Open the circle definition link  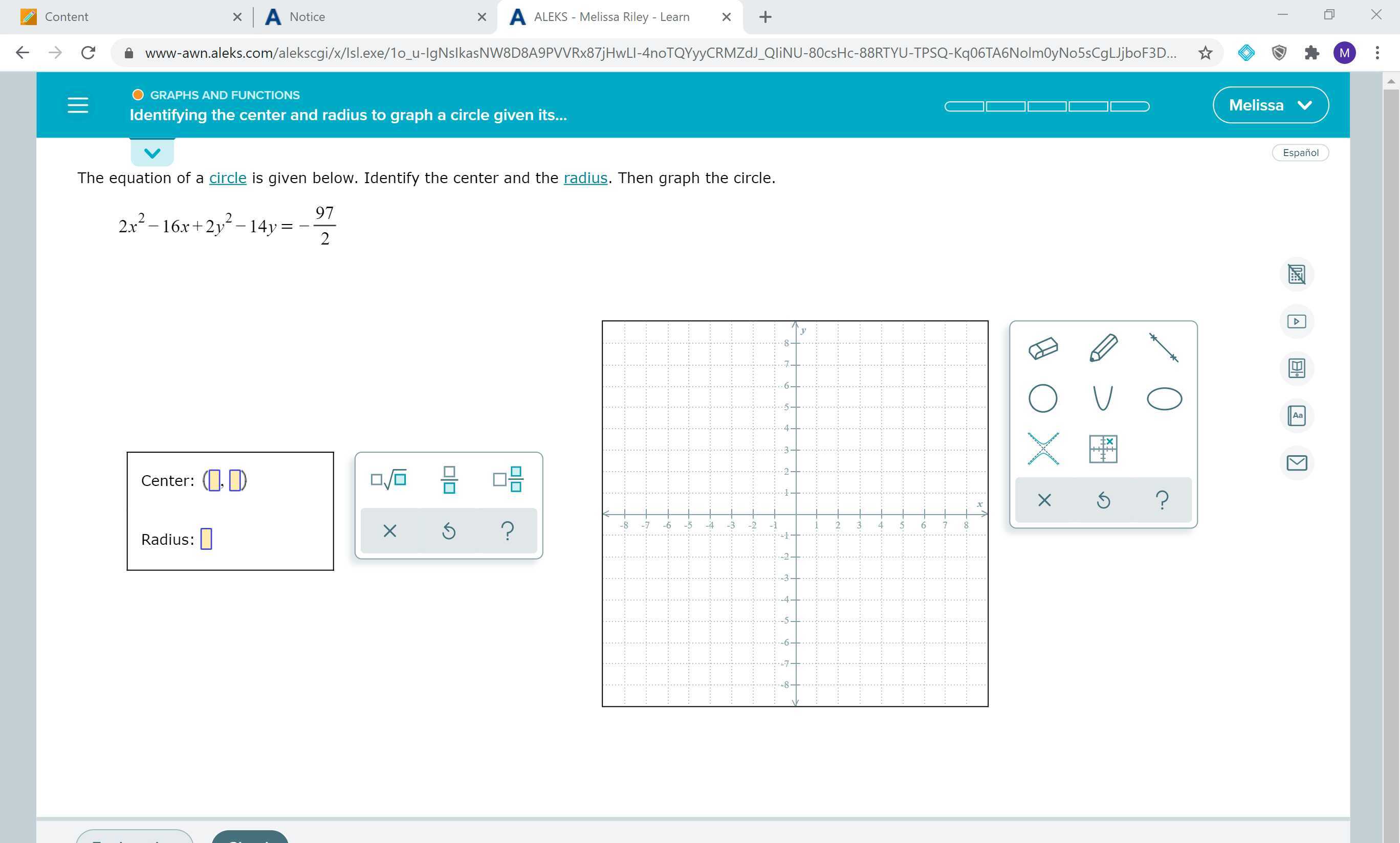point(227,177)
